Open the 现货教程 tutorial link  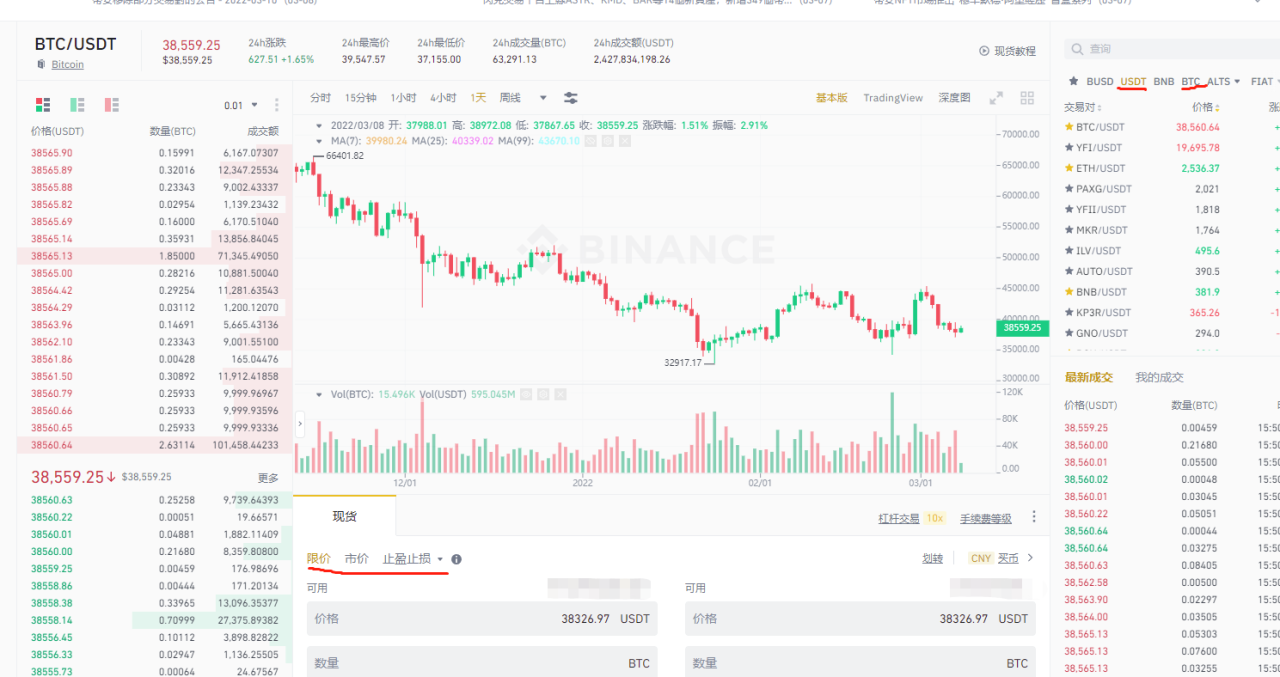[1008, 51]
